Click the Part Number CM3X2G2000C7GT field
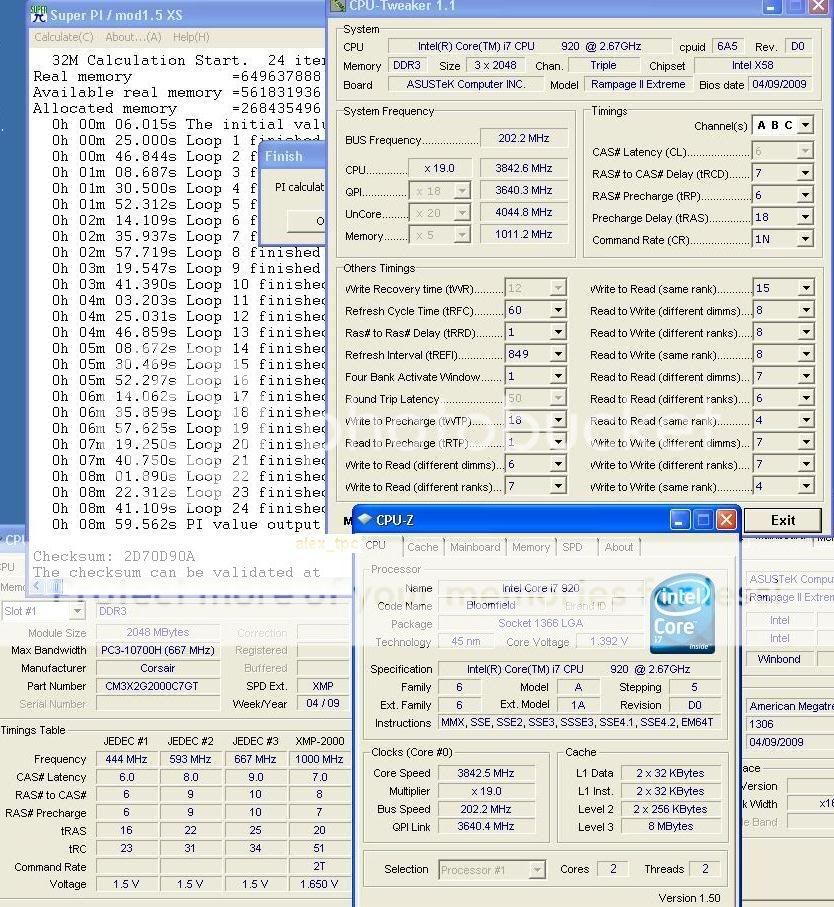 pyautogui.click(x=158, y=685)
